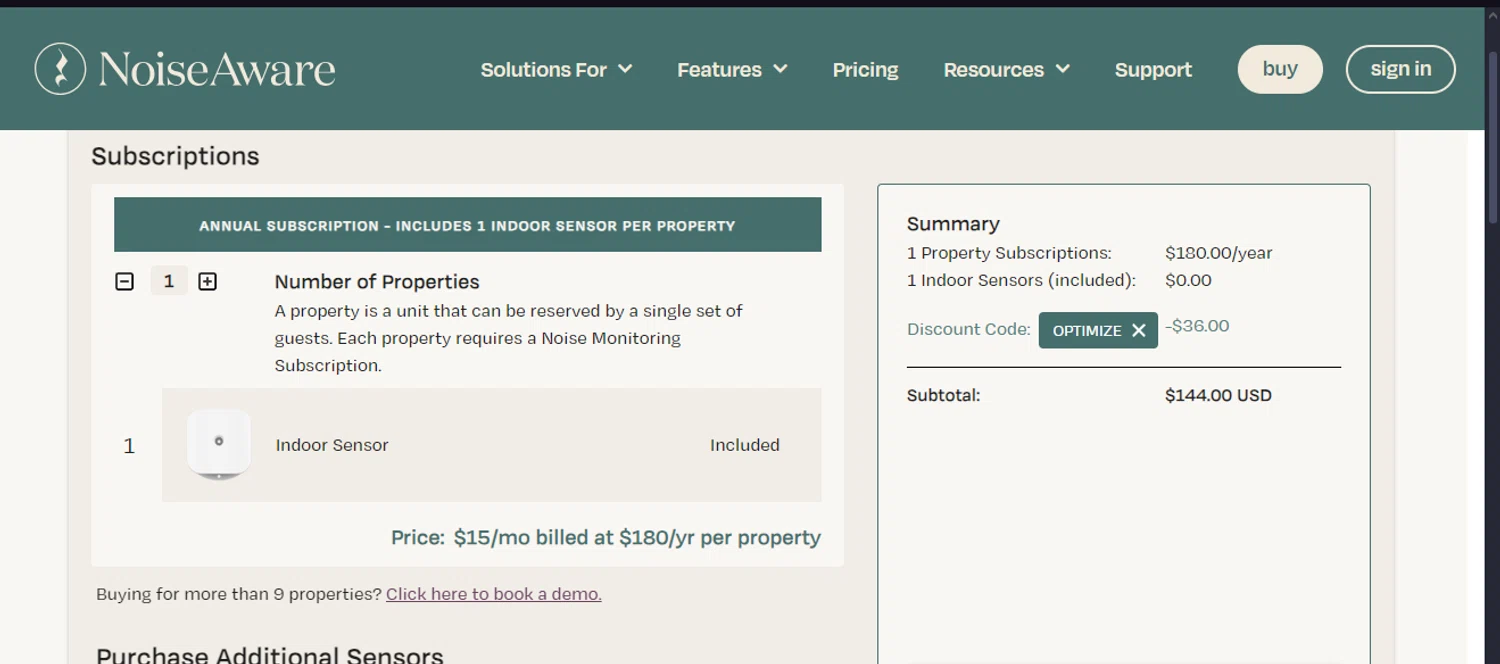Click the Included status text
Screen dimensions: 1500x664
745,445
